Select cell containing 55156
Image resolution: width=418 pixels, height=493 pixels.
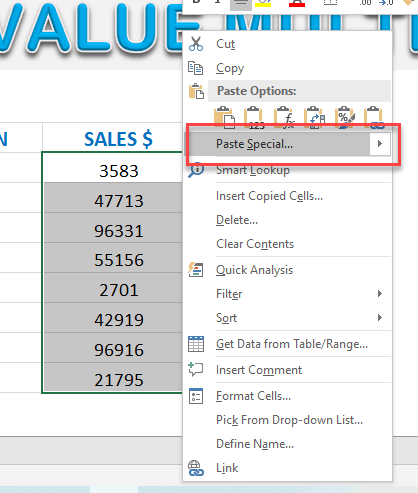113,257
